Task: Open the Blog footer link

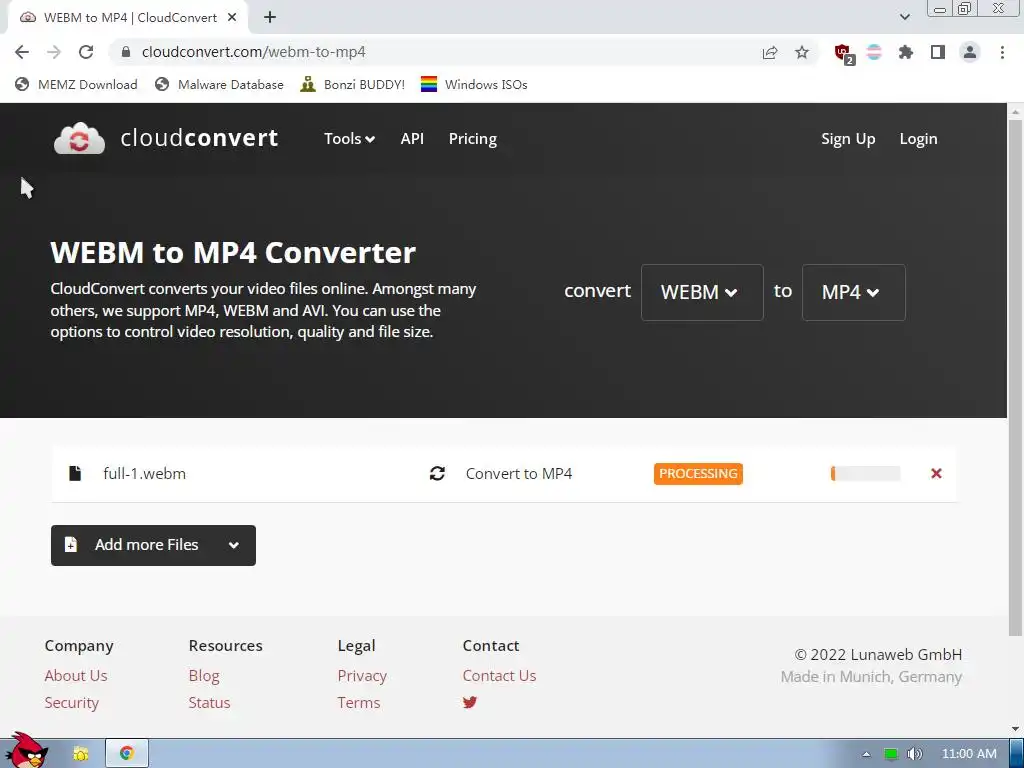Action: [x=204, y=676]
